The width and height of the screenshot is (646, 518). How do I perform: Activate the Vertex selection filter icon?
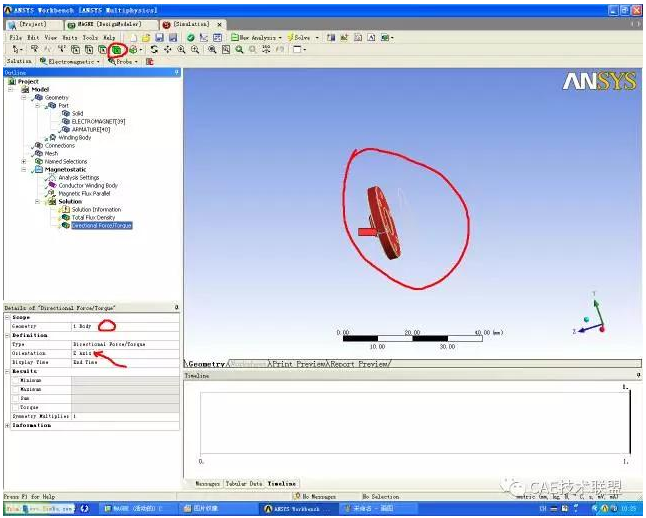75,50
